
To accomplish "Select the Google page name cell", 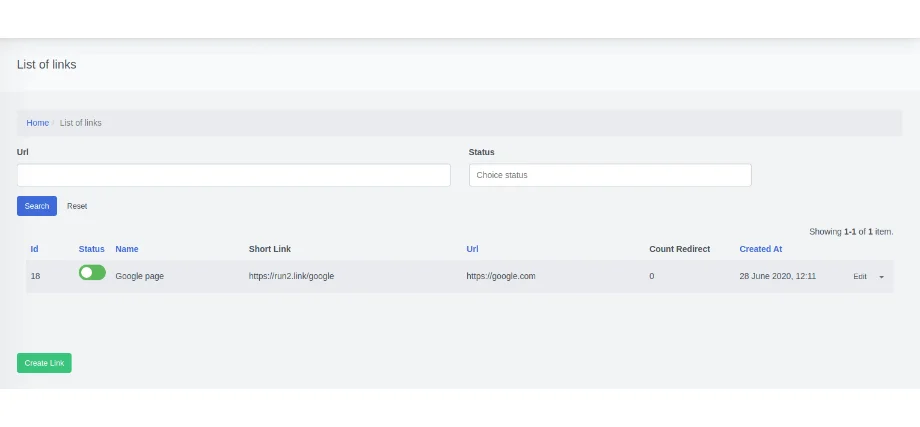I will [139, 276].
